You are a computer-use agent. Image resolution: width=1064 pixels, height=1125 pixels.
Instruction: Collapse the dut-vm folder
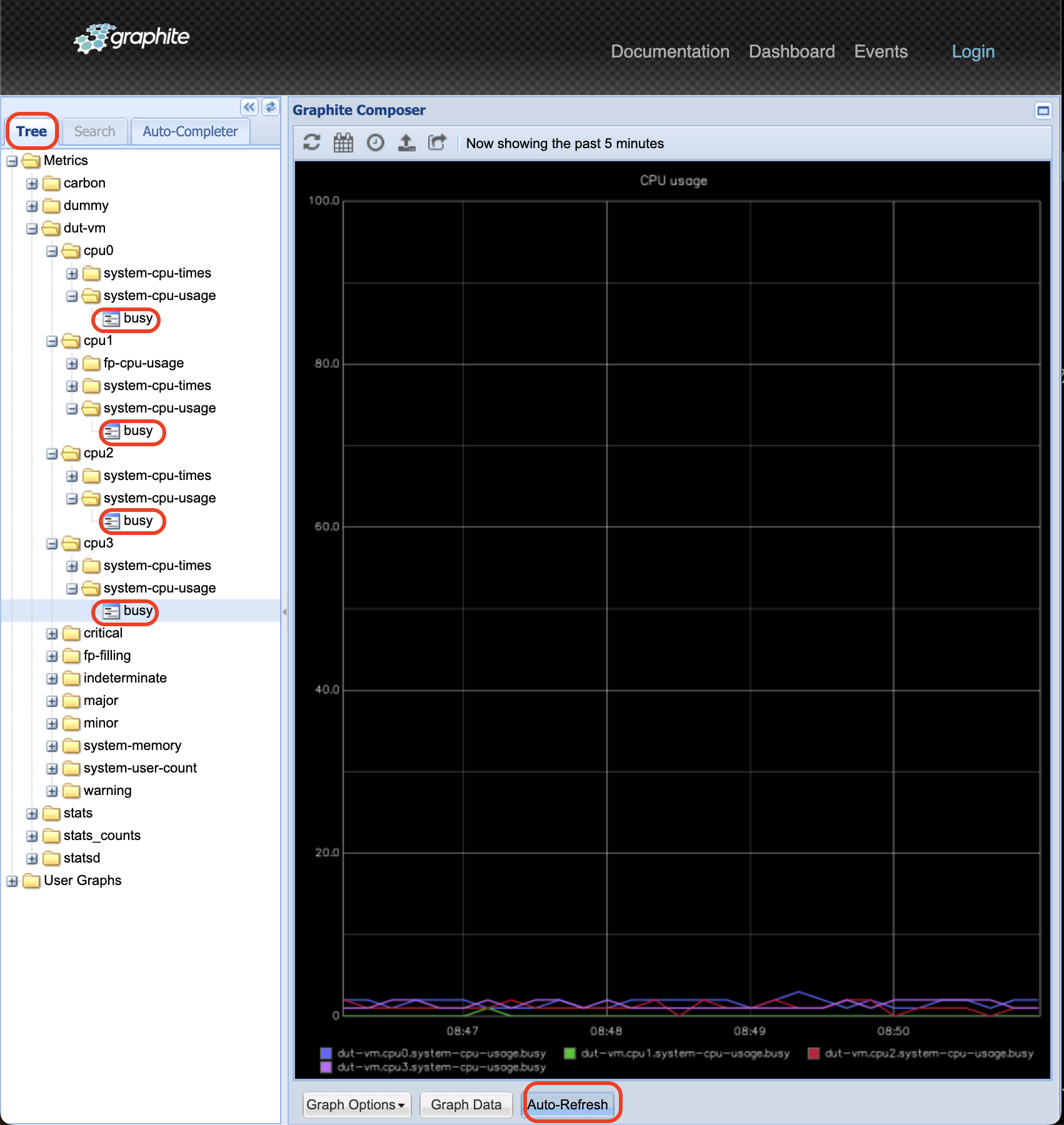[32, 228]
